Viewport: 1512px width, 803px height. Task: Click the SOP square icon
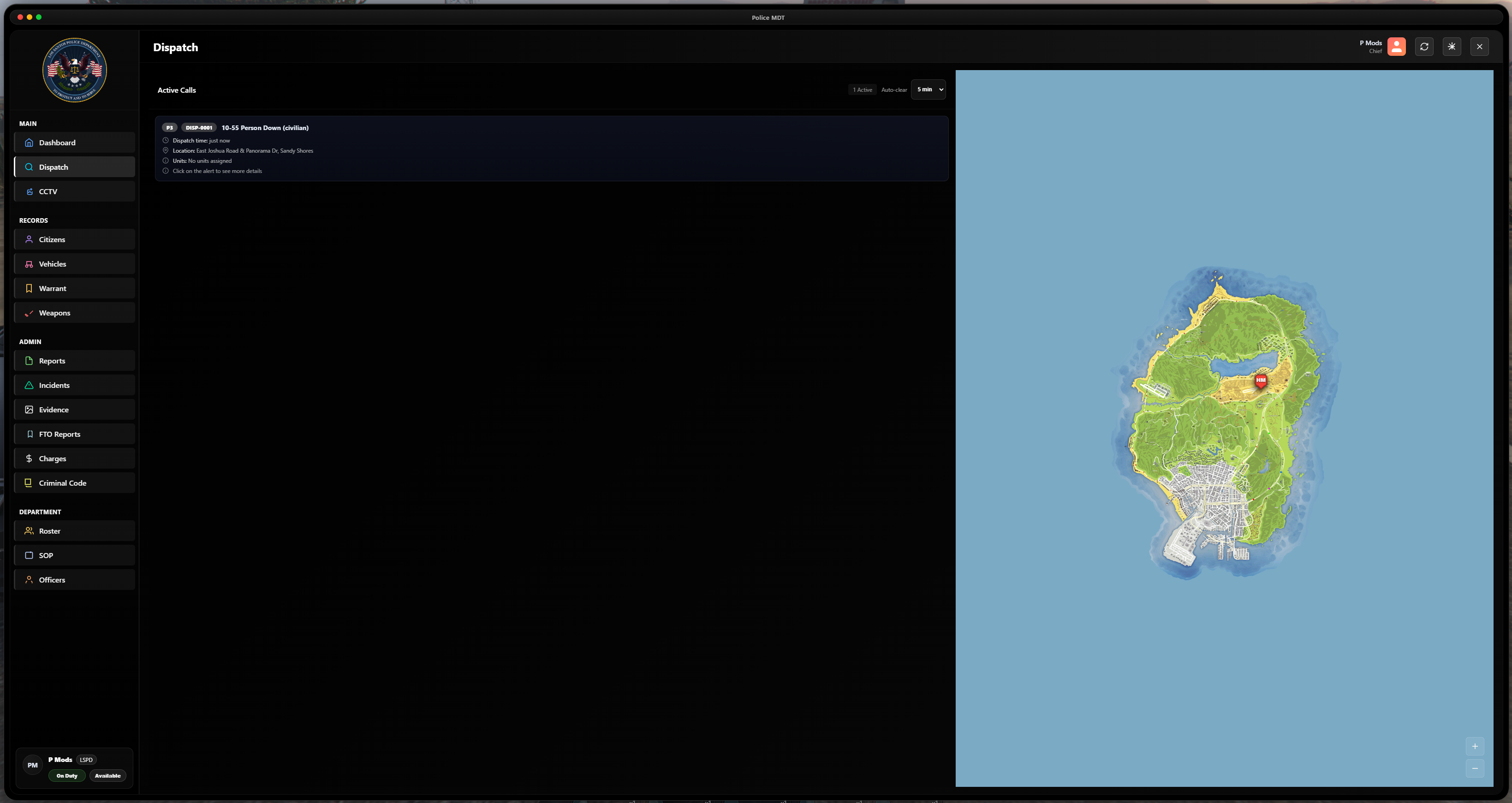click(x=29, y=555)
